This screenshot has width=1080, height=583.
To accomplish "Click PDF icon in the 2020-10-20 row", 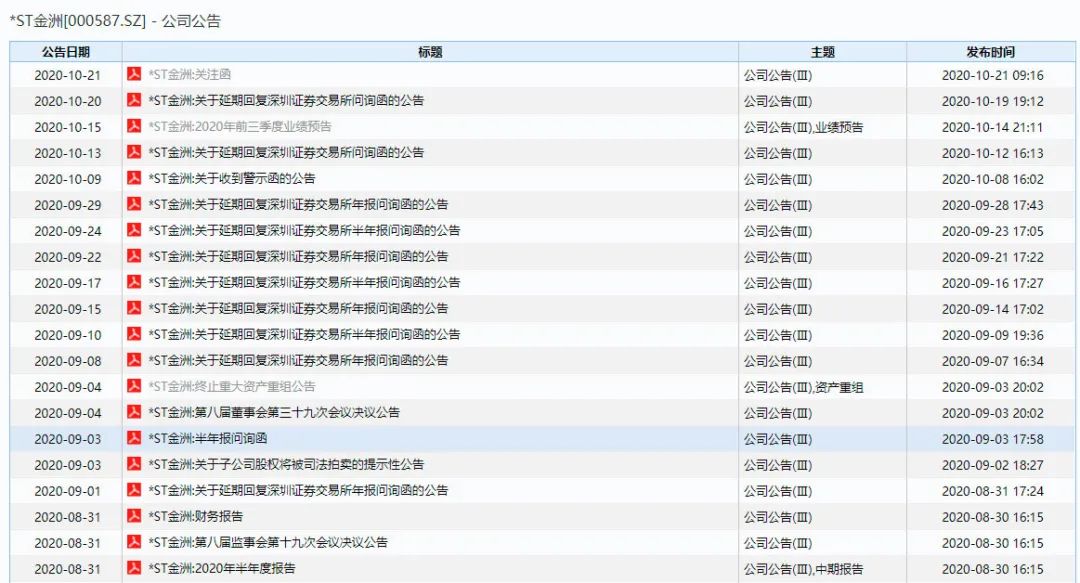I will pos(134,100).
